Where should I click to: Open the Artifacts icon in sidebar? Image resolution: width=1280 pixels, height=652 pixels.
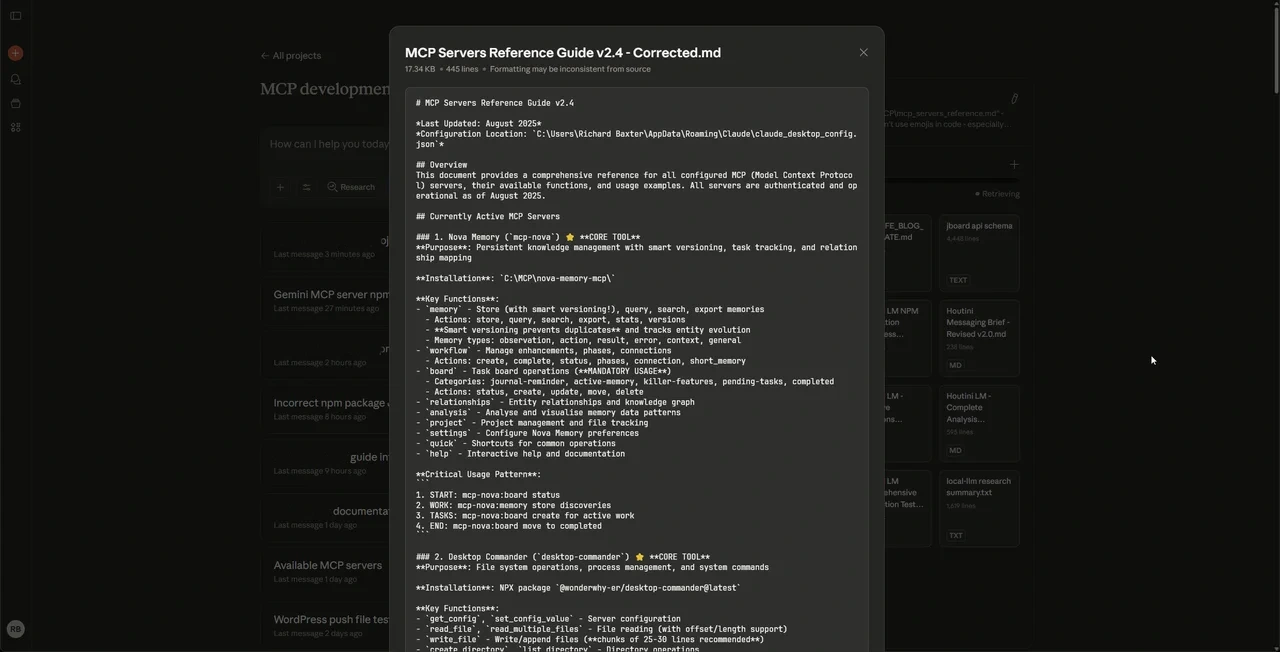click(15, 127)
